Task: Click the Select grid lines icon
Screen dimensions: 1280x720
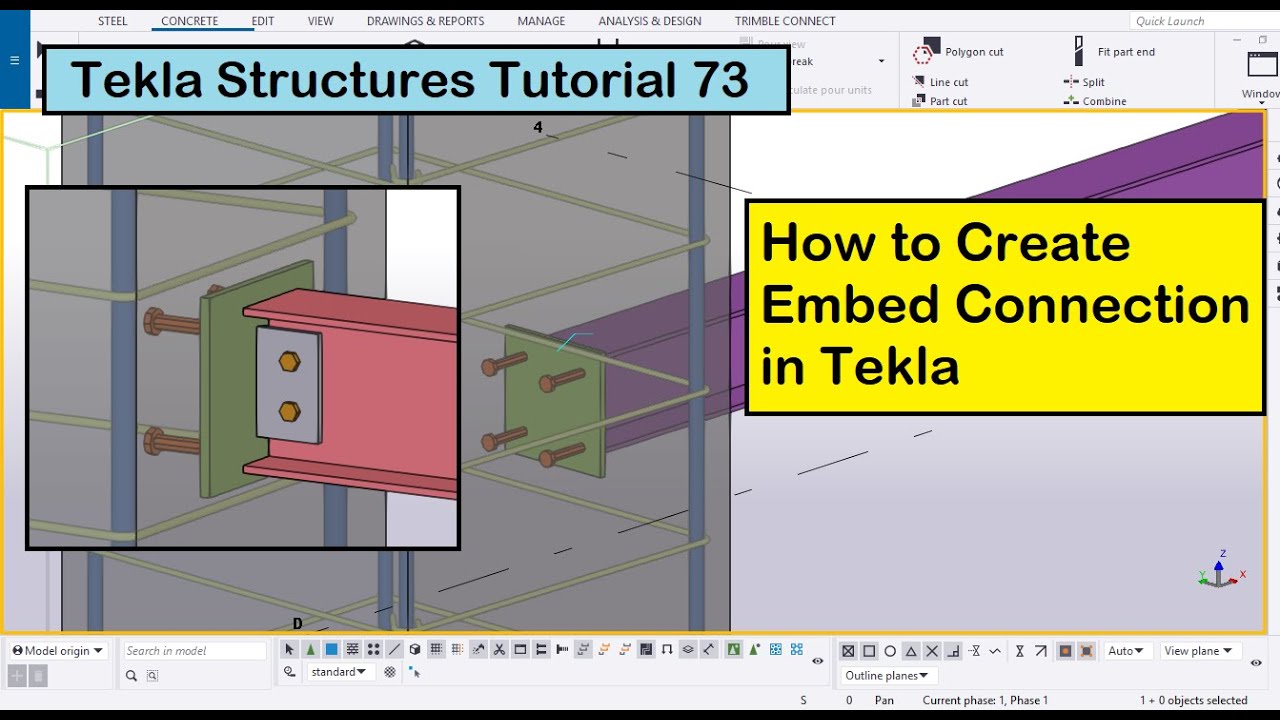Action: click(457, 650)
